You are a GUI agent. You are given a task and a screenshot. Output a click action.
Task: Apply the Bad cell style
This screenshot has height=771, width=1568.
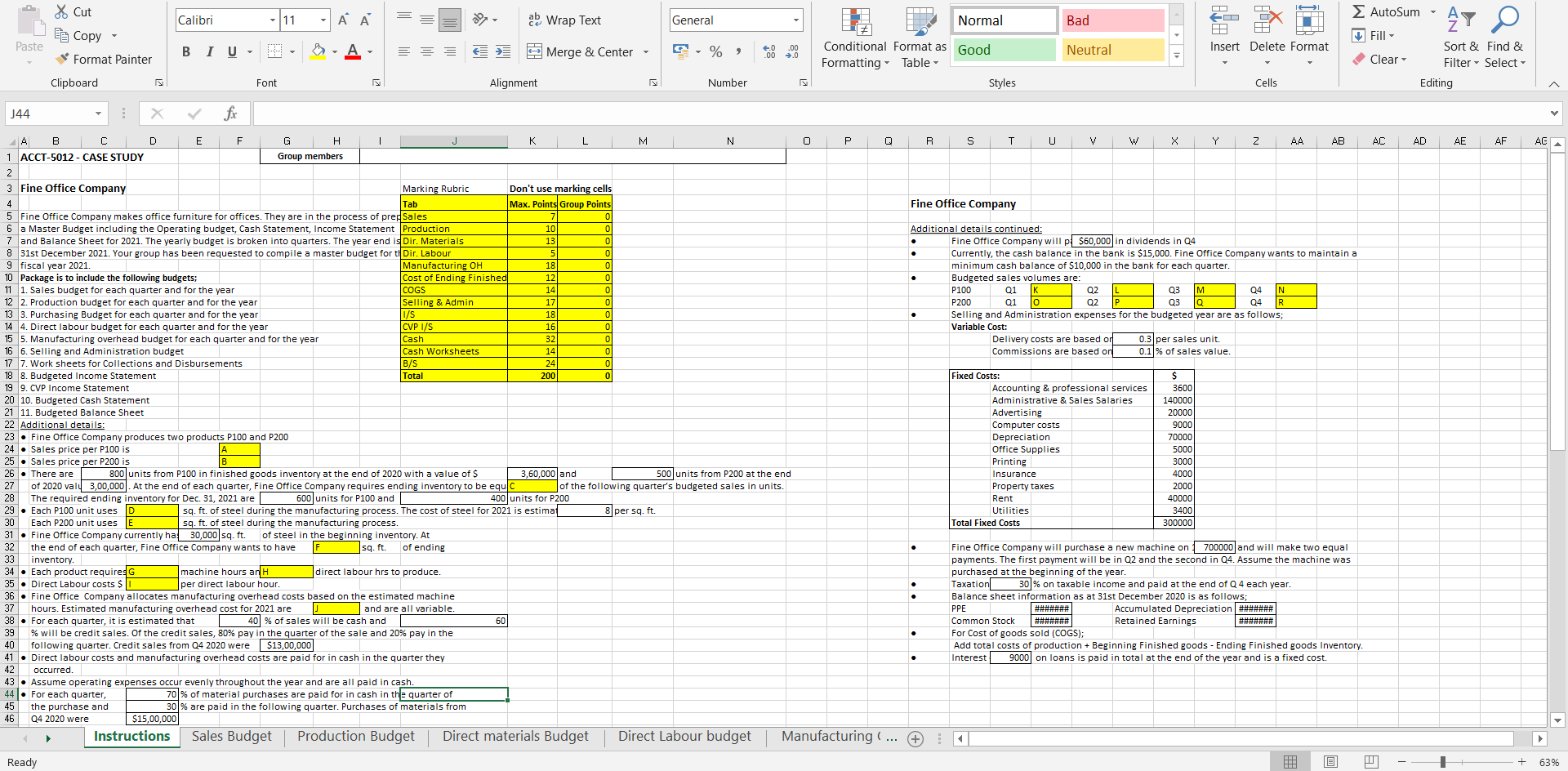tap(1114, 20)
